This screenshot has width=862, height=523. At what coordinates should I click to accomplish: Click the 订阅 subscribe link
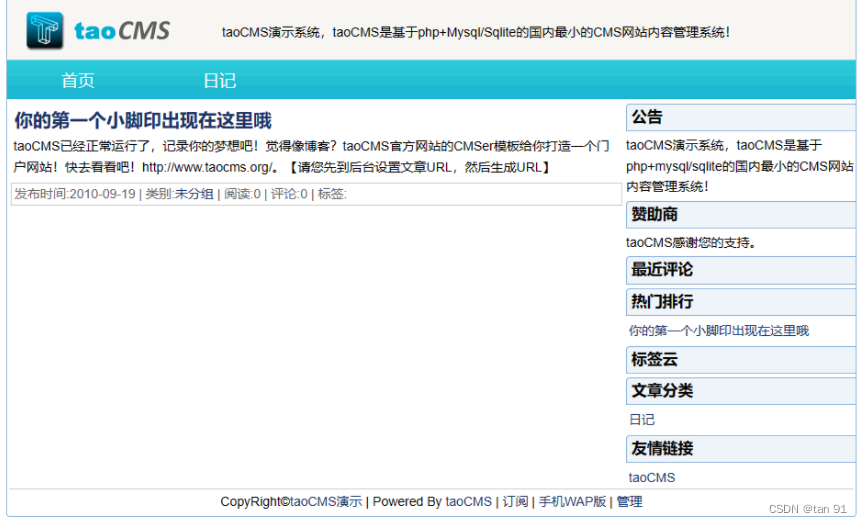515,502
